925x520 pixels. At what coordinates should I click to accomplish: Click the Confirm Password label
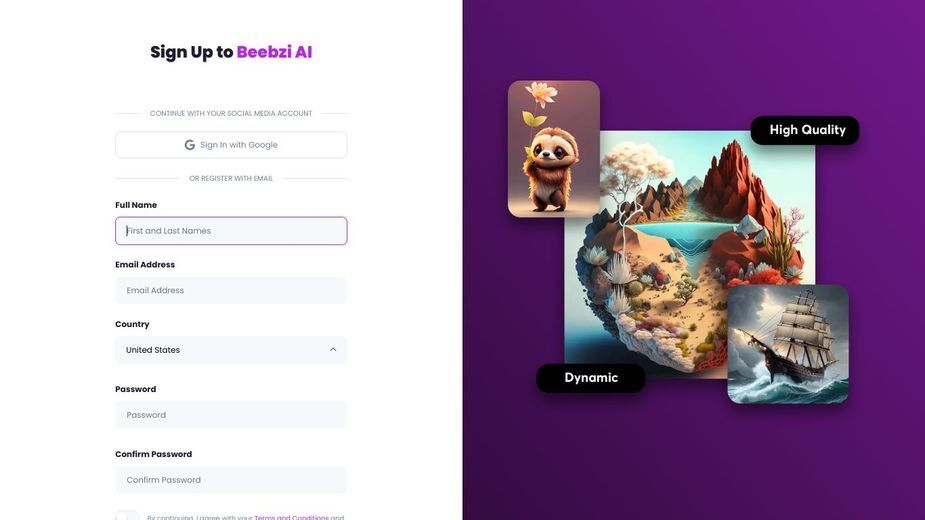pos(153,454)
